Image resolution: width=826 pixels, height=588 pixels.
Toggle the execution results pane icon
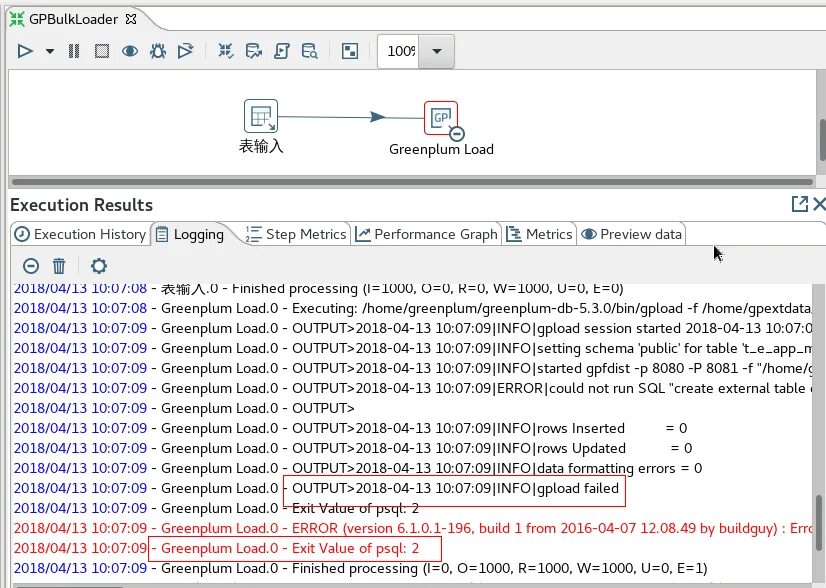click(x=350, y=51)
